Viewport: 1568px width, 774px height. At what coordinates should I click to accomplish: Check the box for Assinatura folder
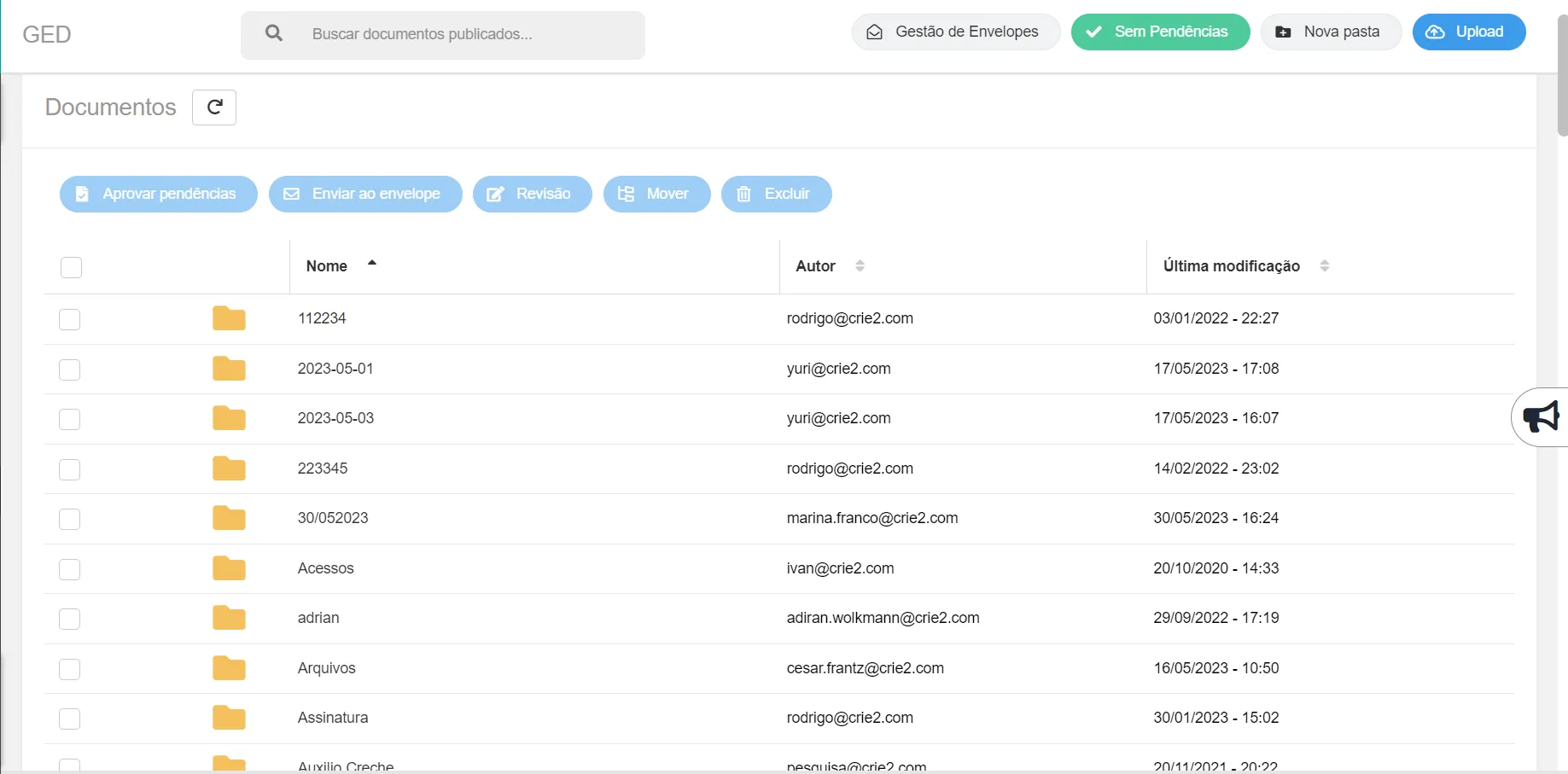[x=70, y=719]
